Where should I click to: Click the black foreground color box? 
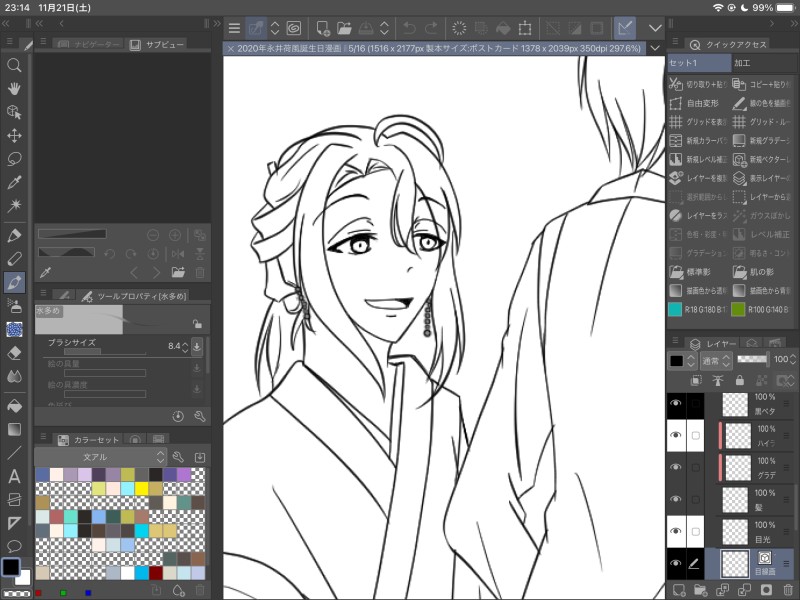[x=11, y=567]
